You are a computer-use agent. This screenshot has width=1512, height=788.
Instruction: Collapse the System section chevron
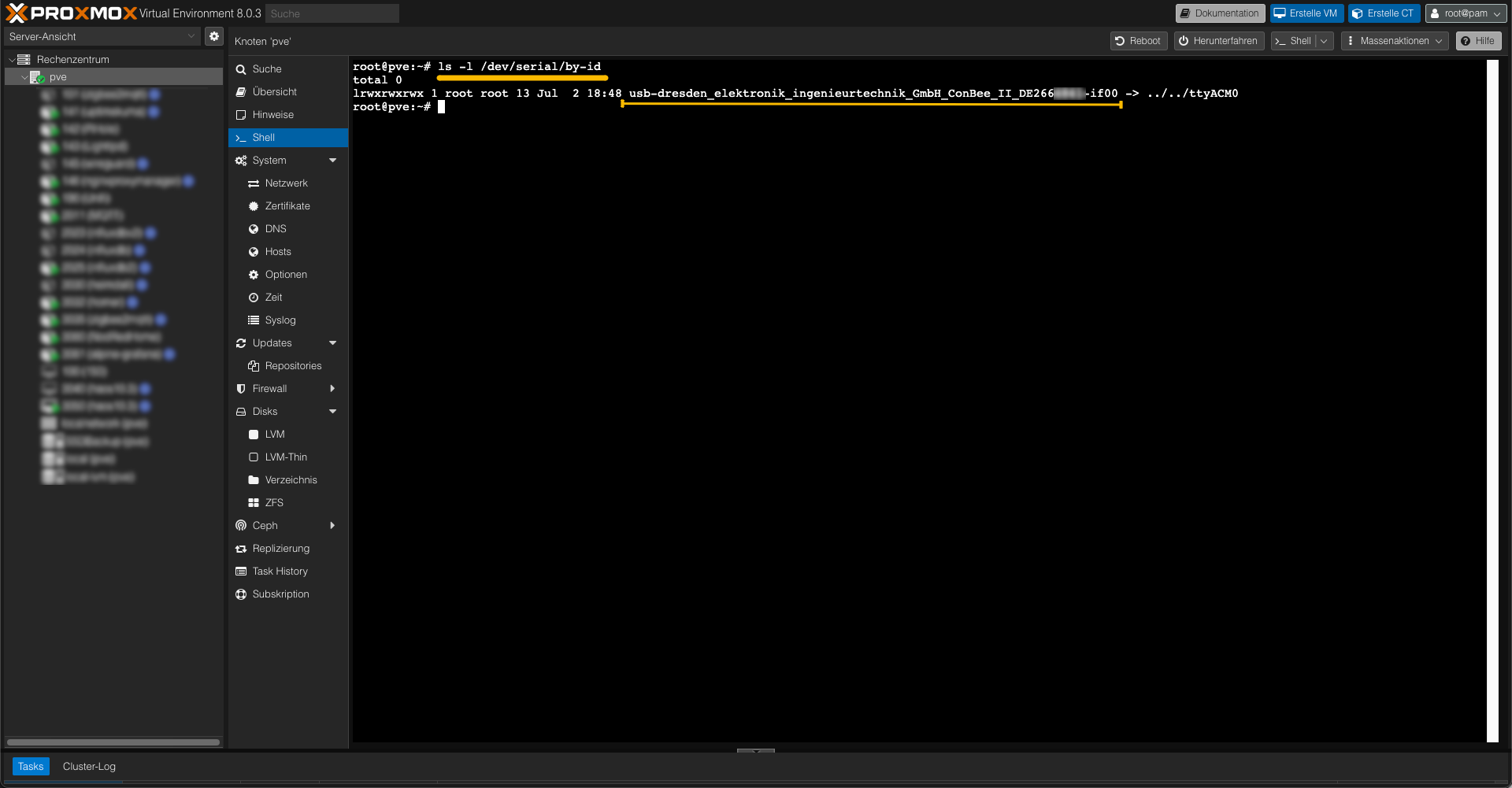point(332,160)
